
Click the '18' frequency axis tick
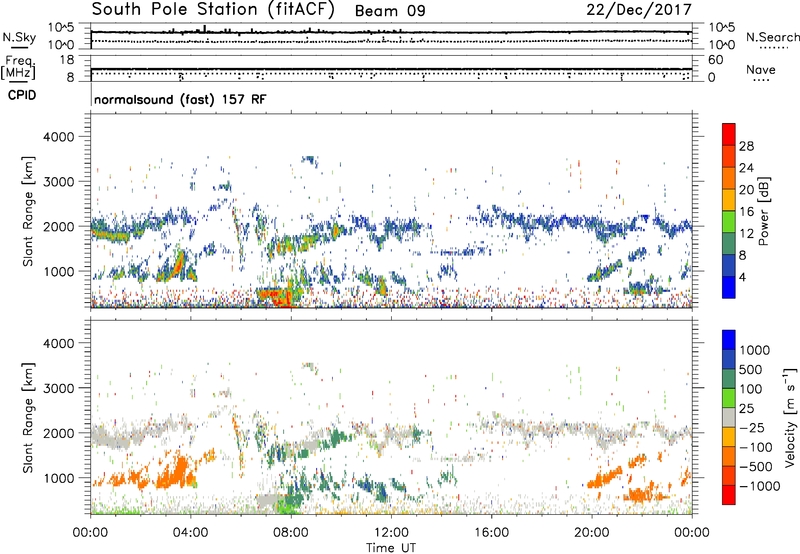point(67,60)
